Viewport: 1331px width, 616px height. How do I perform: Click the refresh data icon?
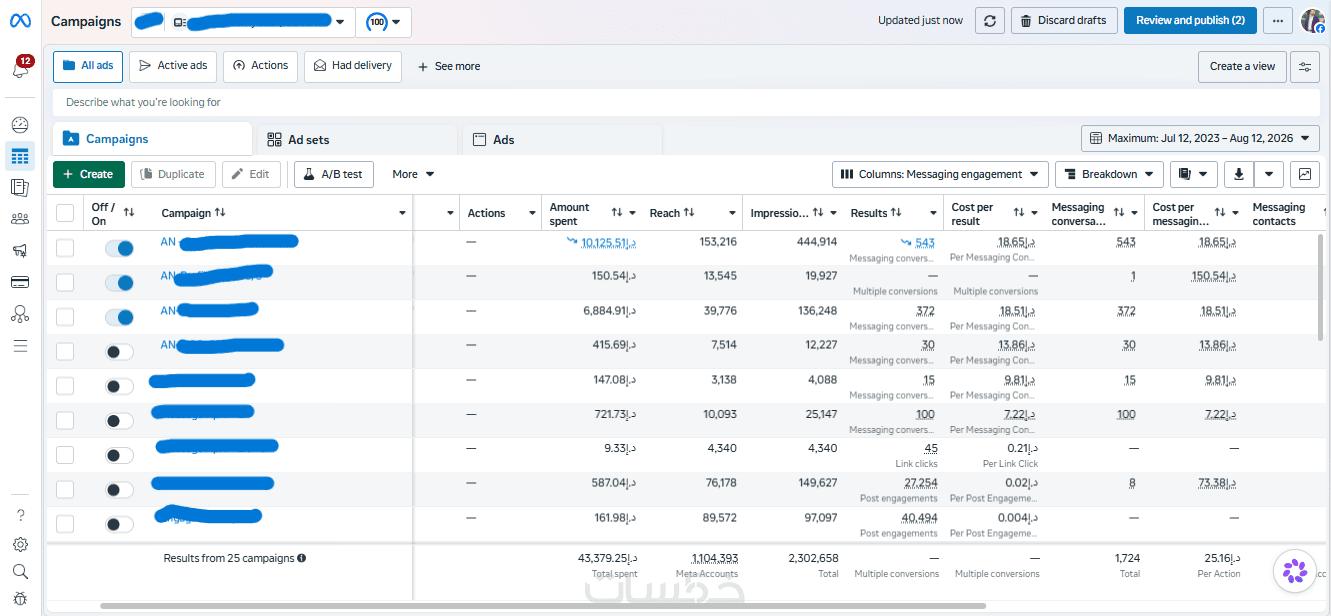point(989,21)
